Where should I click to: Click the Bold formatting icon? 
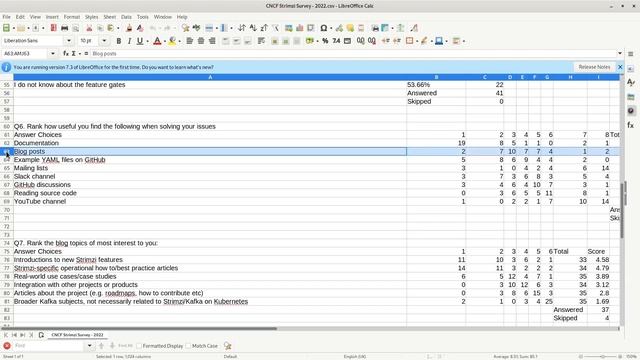click(118, 41)
